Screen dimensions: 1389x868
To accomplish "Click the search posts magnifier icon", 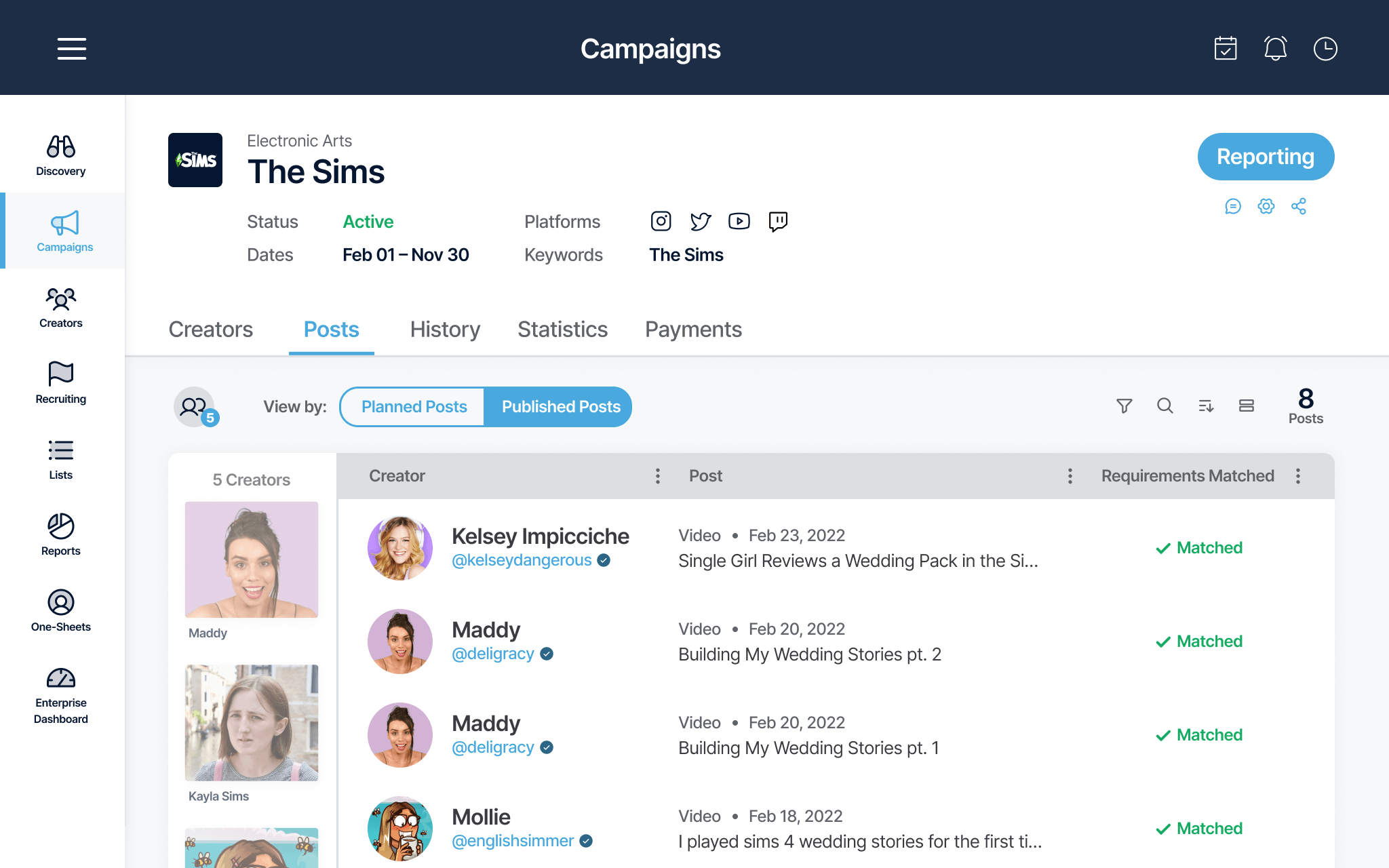I will (1165, 406).
